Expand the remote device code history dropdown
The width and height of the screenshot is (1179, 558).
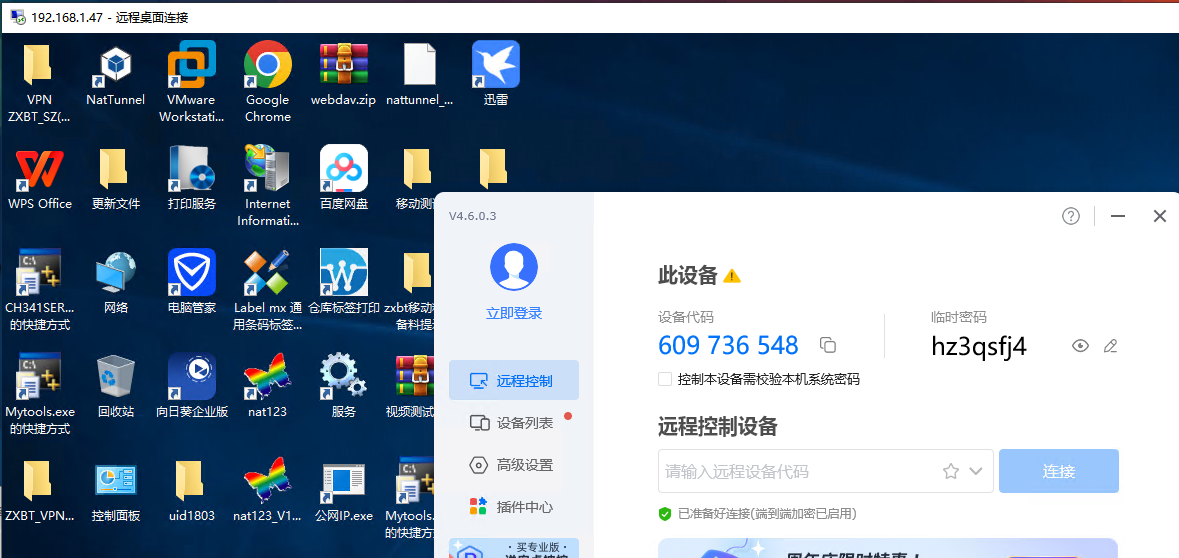point(976,471)
